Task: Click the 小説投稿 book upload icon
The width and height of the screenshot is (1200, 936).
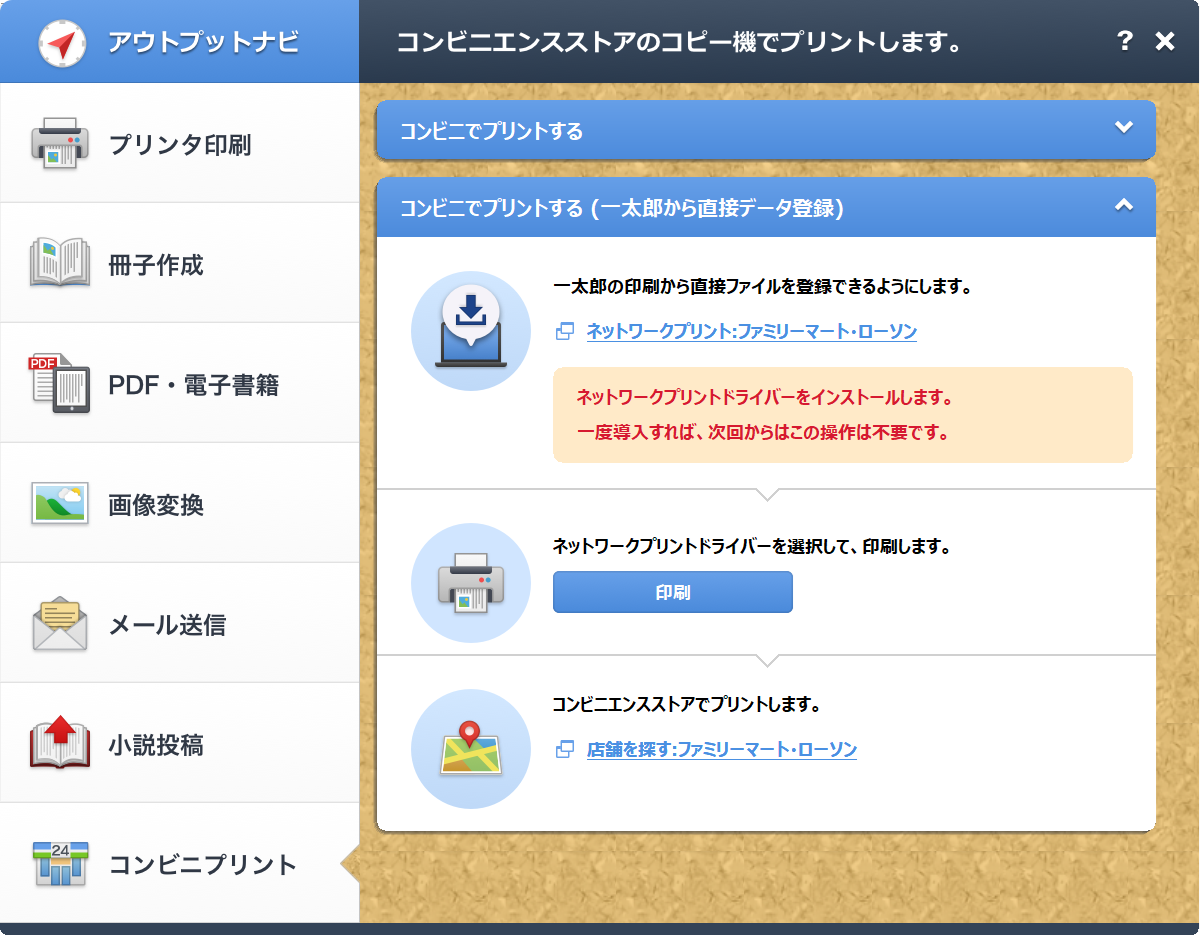Action: tap(60, 745)
